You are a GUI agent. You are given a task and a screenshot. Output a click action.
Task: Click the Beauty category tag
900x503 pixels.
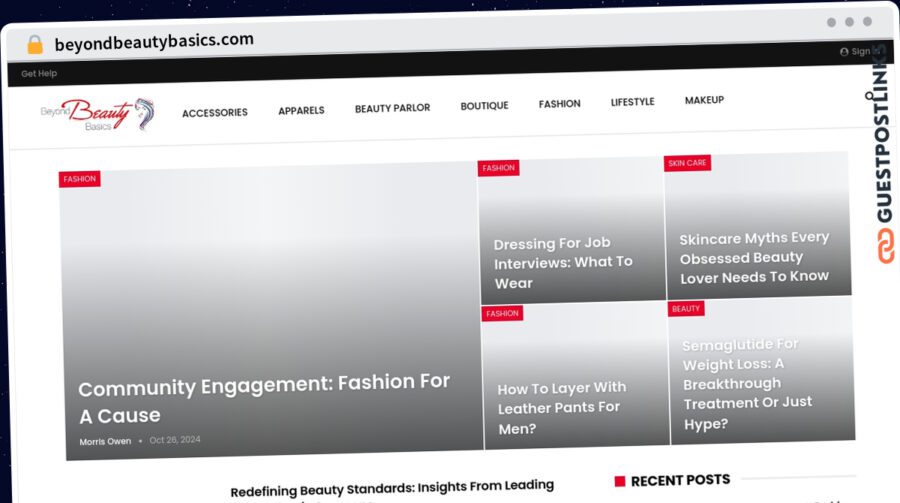[x=686, y=309]
